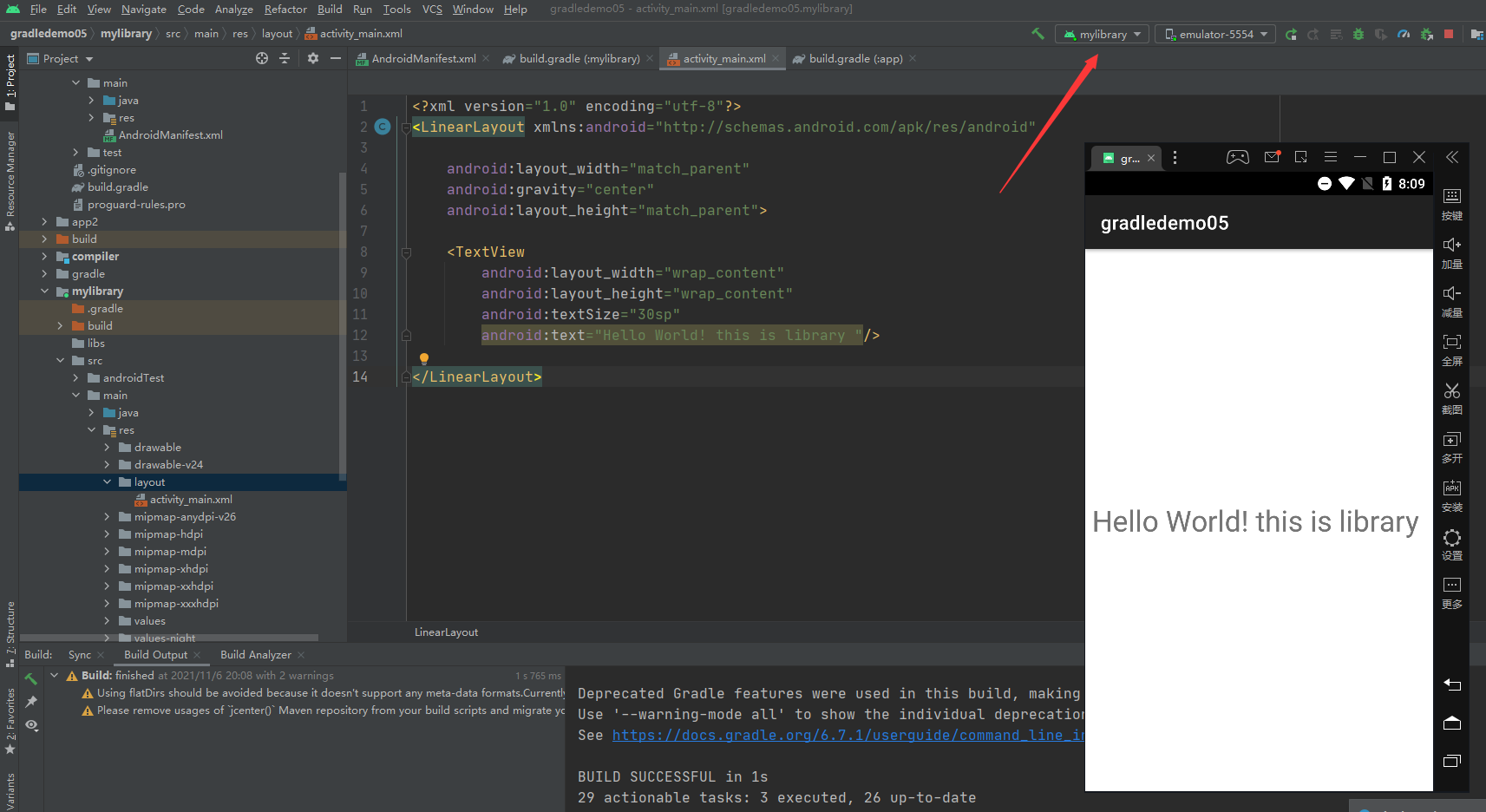
Task: Open the Build Analyzer tab
Action: click(x=256, y=654)
